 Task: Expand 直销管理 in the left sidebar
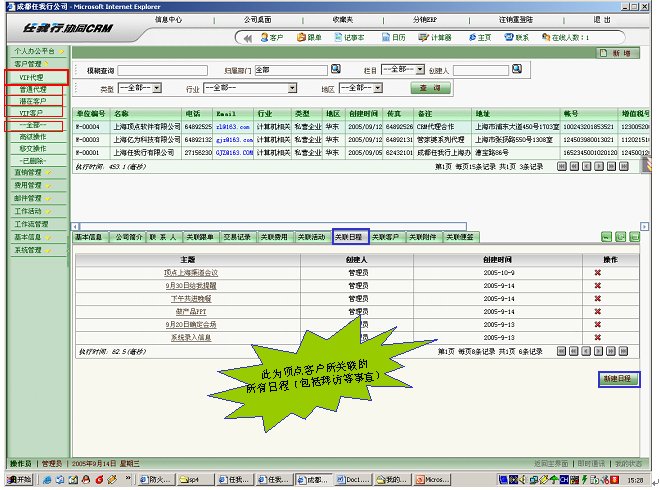click(31, 172)
